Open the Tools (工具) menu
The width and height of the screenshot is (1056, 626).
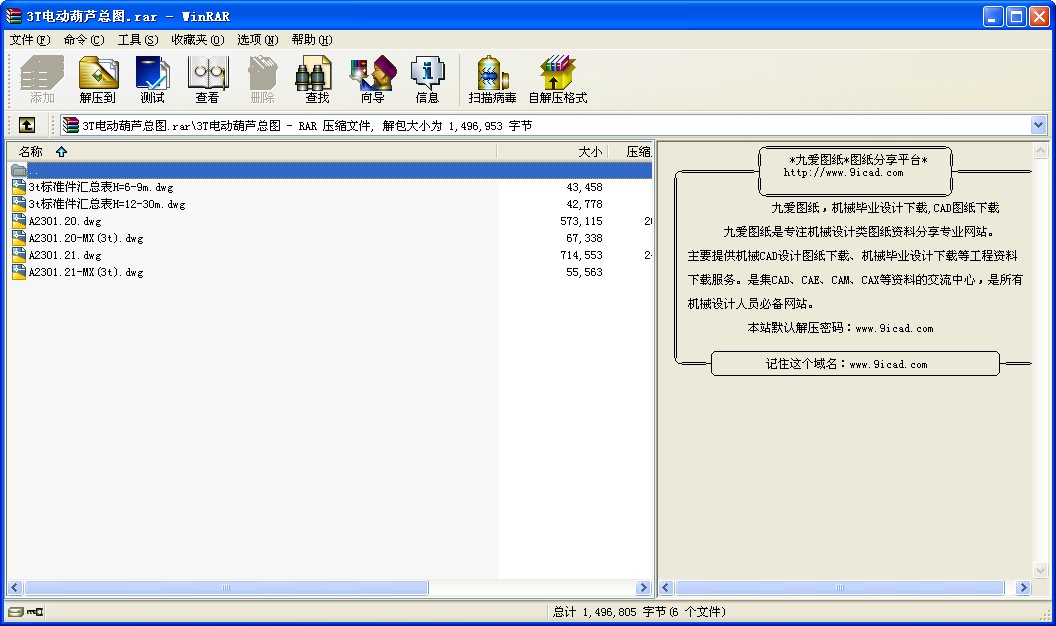[138, 40]
